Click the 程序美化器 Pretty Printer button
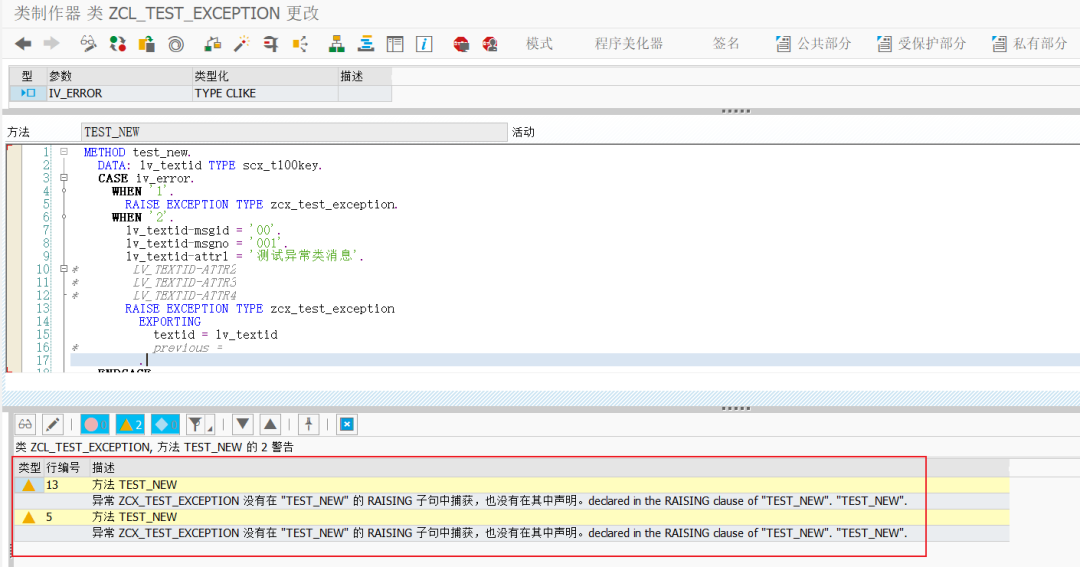 point(629,44)
